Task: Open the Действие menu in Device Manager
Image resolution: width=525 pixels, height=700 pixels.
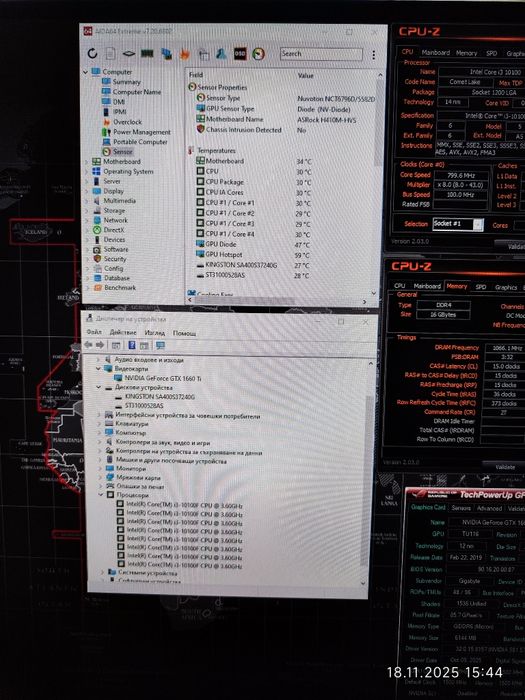Action: click(123, 333)
